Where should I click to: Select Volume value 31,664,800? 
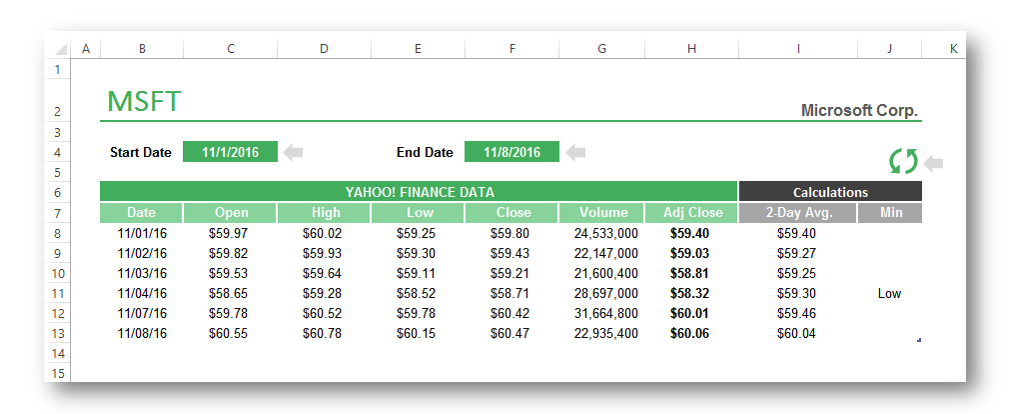(606, 313)
